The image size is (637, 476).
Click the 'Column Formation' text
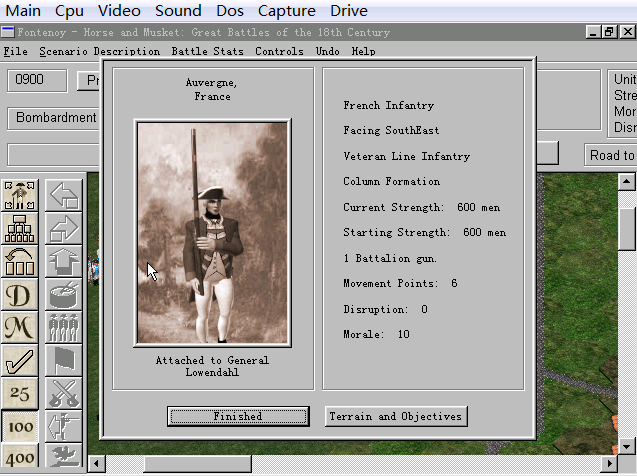coord(392,182)
